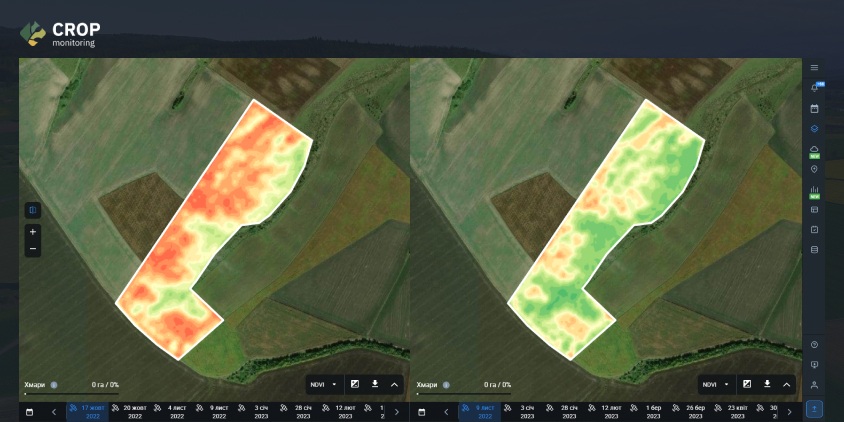Click the info icon next to left Хмари

[x=54, y=385]
